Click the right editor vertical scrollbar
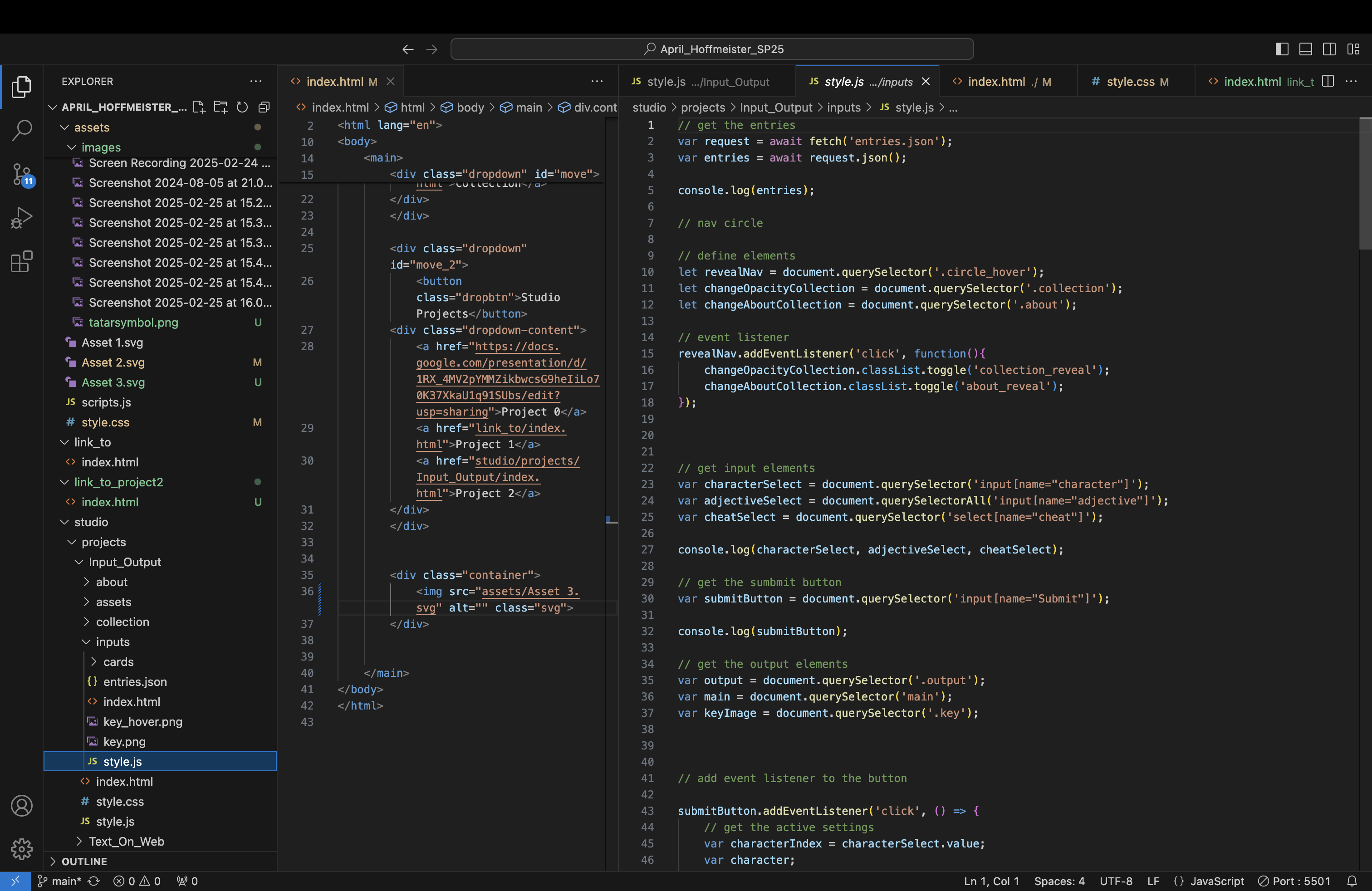1372x891 pixels. 1364,185
